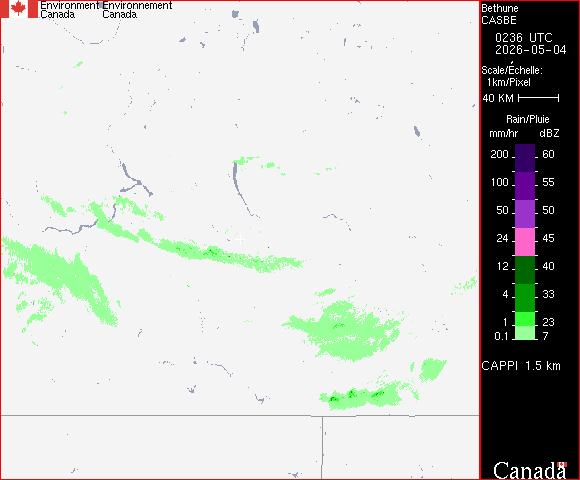
Task: Select the 60 dBZ dark purple swatch
Action: click(525, 158)
